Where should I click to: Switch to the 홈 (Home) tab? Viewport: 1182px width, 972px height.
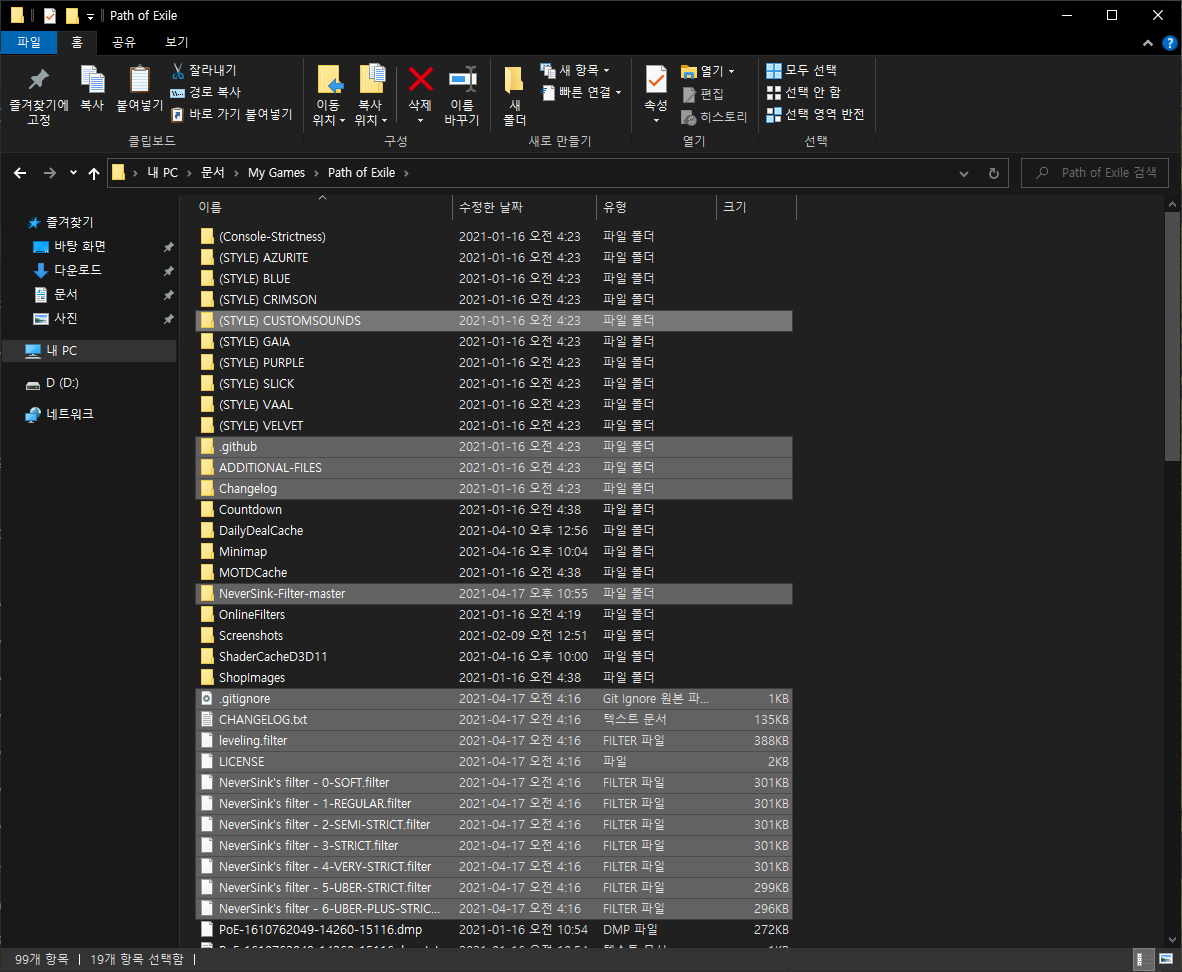click(77, 42)
